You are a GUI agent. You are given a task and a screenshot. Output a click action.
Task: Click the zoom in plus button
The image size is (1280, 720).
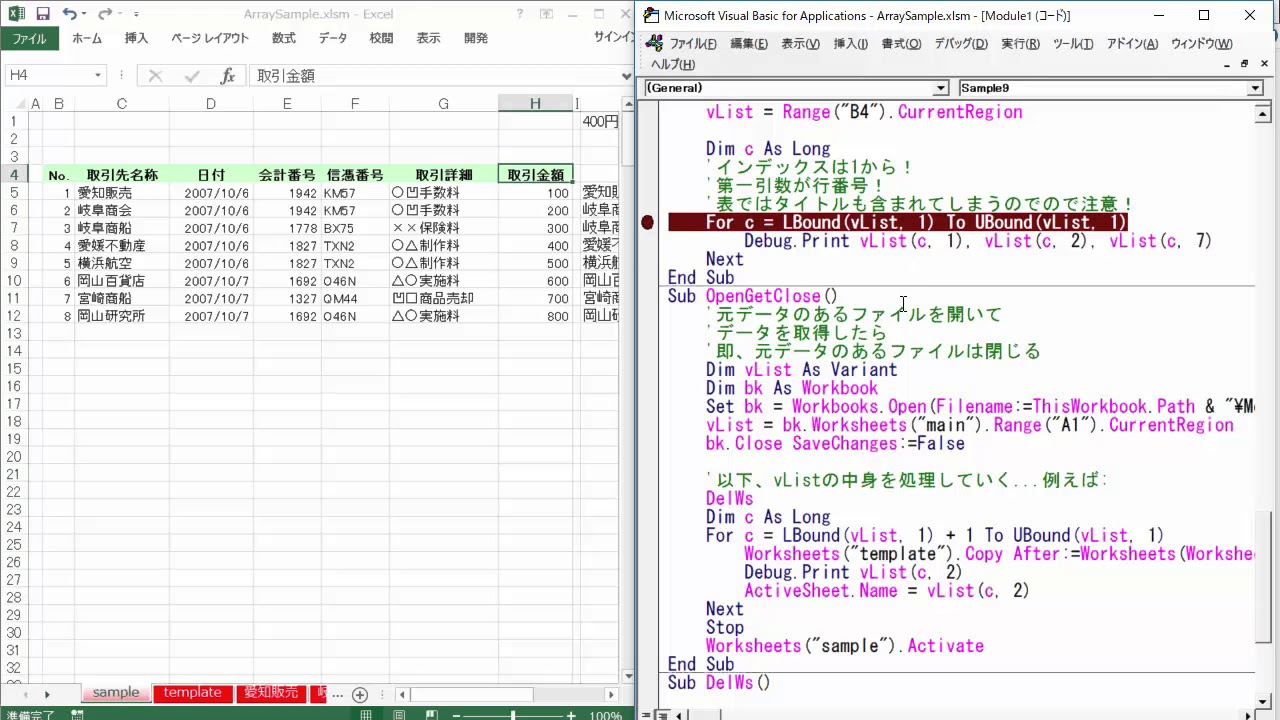pyautogui.click(x=571, y=715)
